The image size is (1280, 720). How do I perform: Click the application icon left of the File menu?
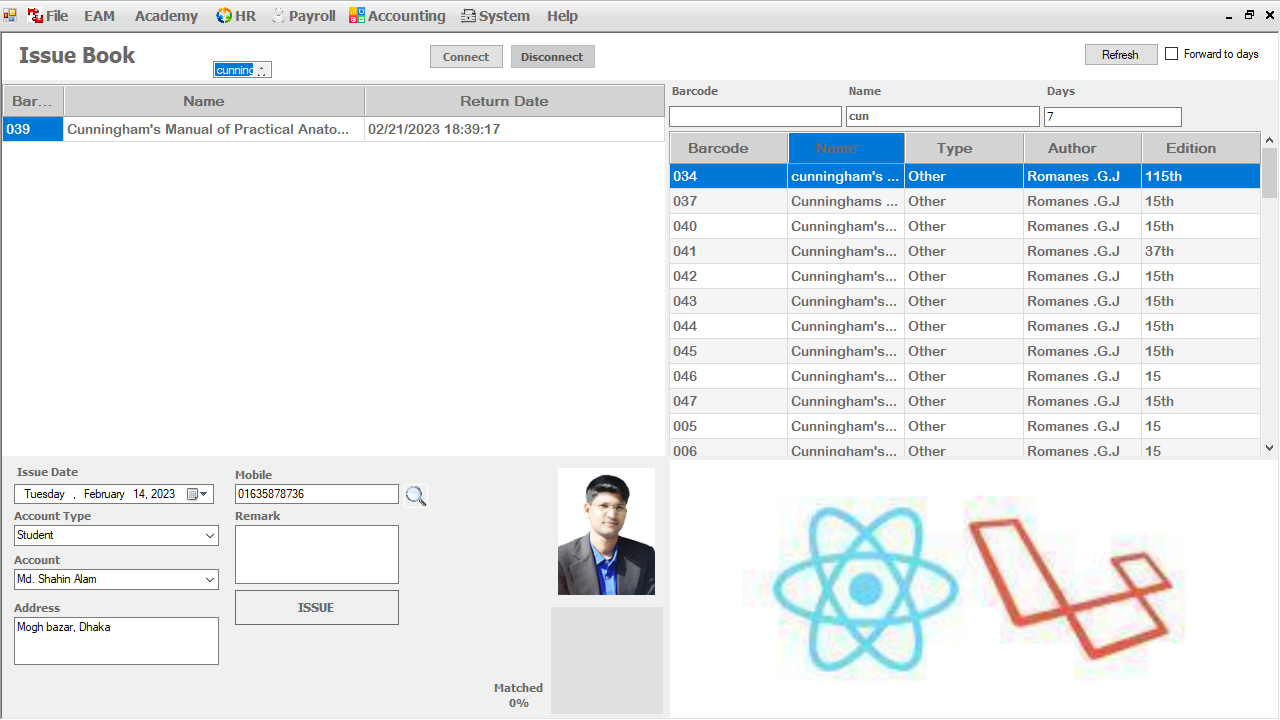coord(10,15)
